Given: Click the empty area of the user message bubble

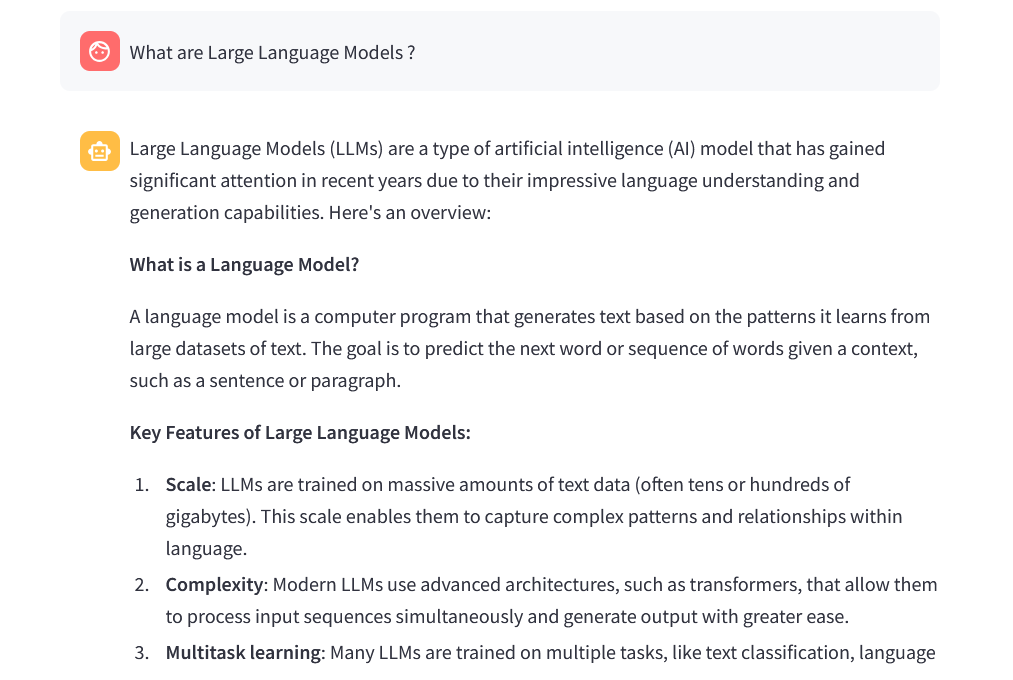Looking at the screenshot, I should (678, 51).
